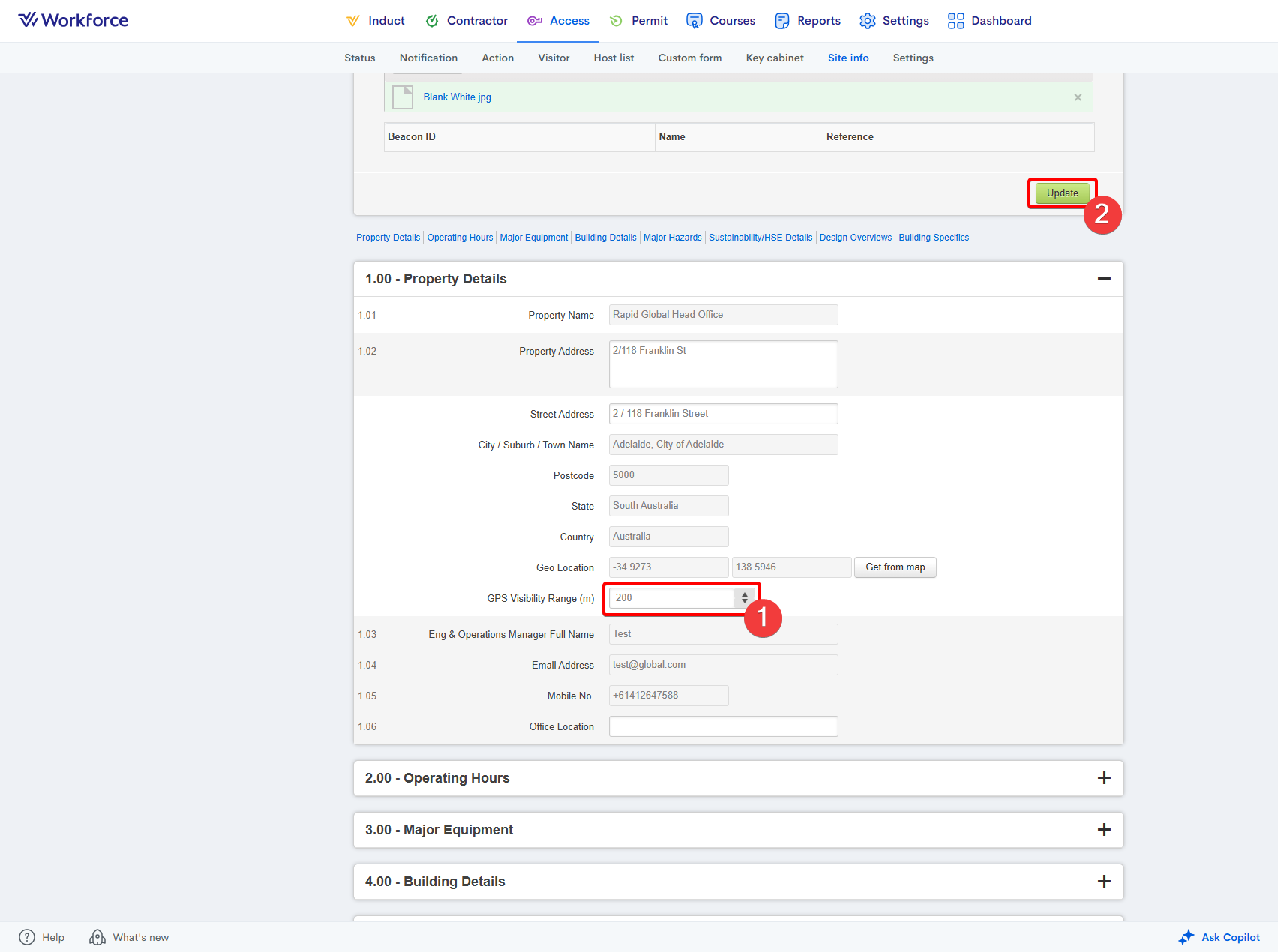Click the Permit module icon
This screenshot has height=952, width=1278.
point(616,21)
